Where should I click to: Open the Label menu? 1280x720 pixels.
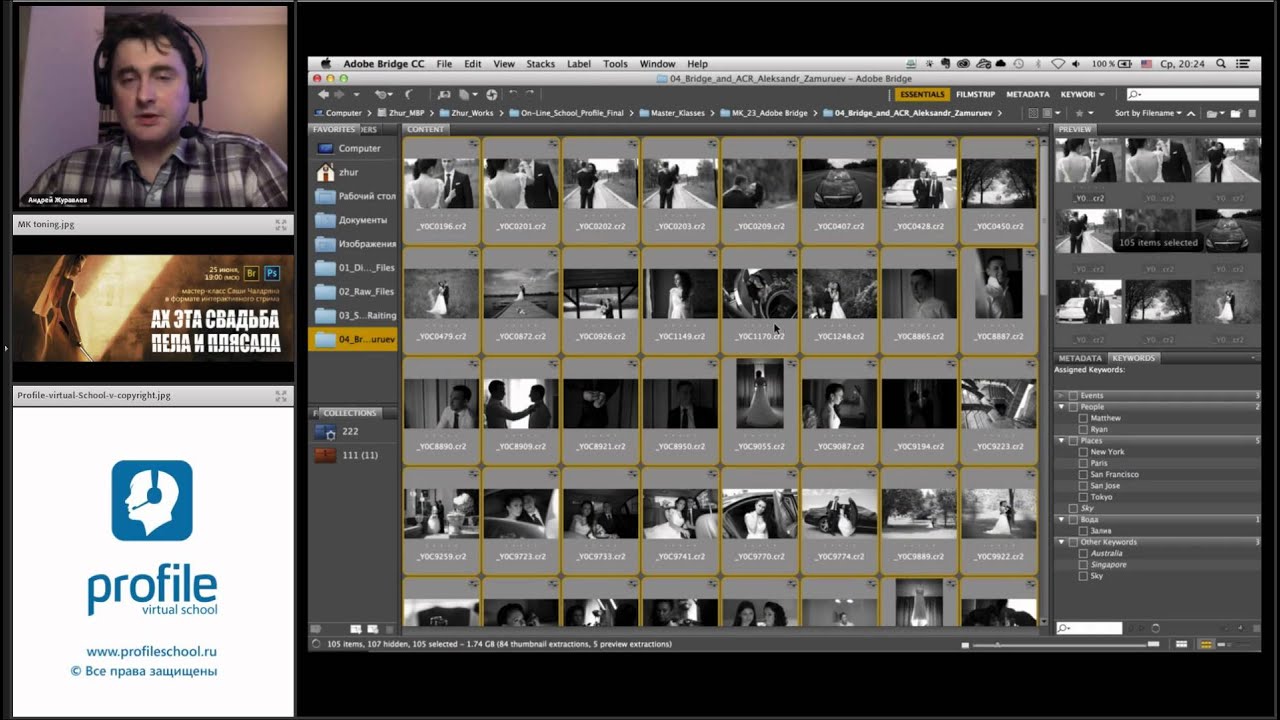579,64
